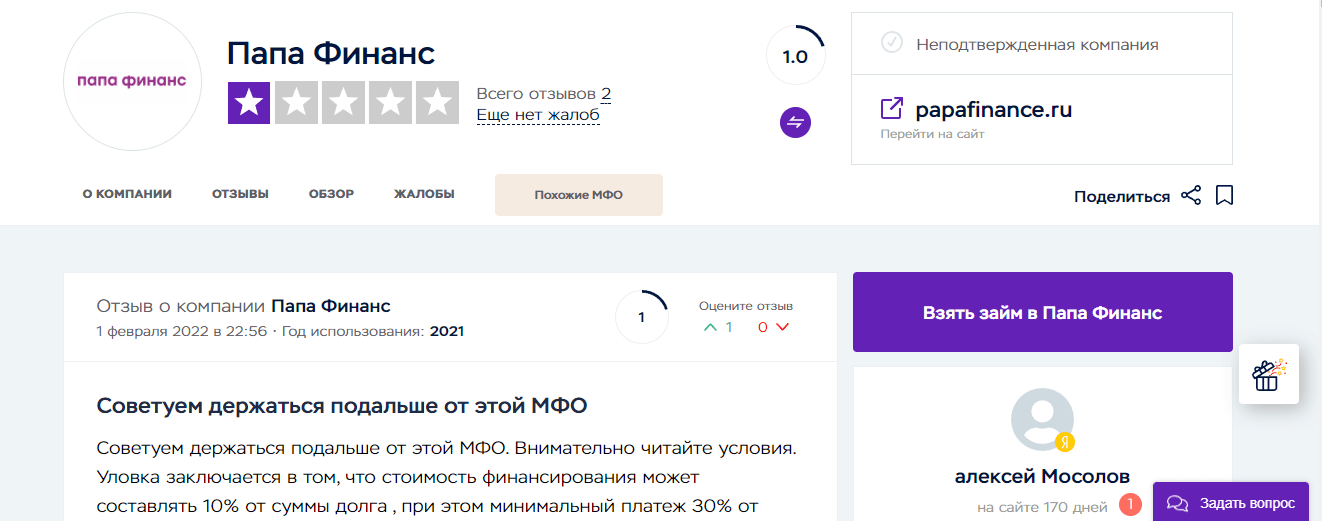Click the 'Поделиться' share label
Screen dimensions: 1322x521
tap(1122, 196)
